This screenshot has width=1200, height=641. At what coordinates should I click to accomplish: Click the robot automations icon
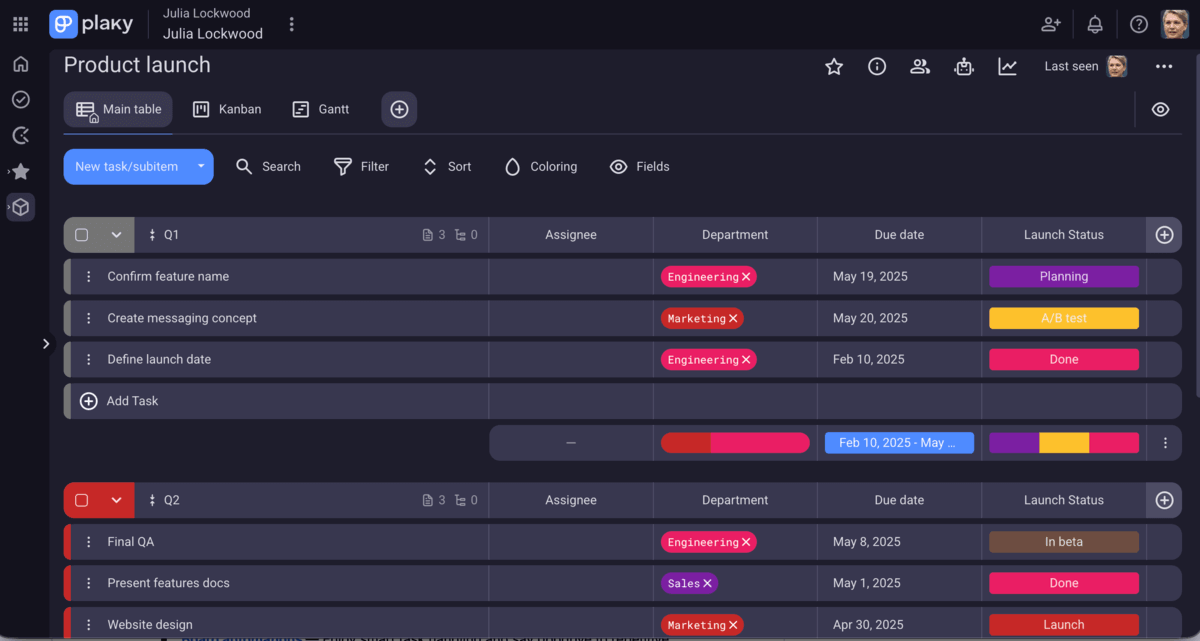(963, 66)
